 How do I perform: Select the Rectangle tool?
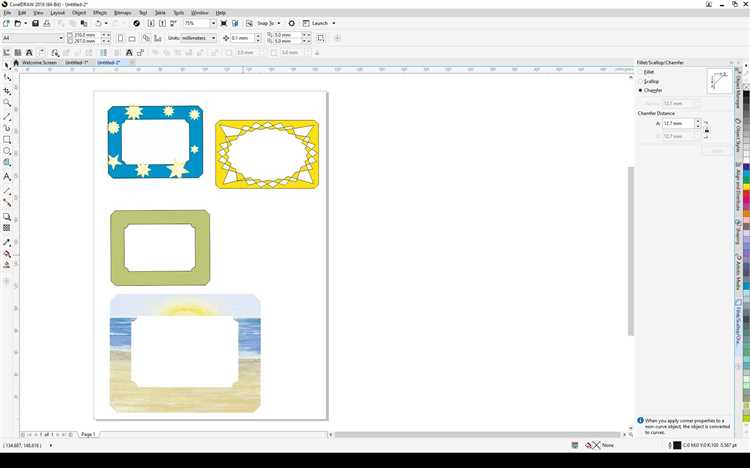7,140
